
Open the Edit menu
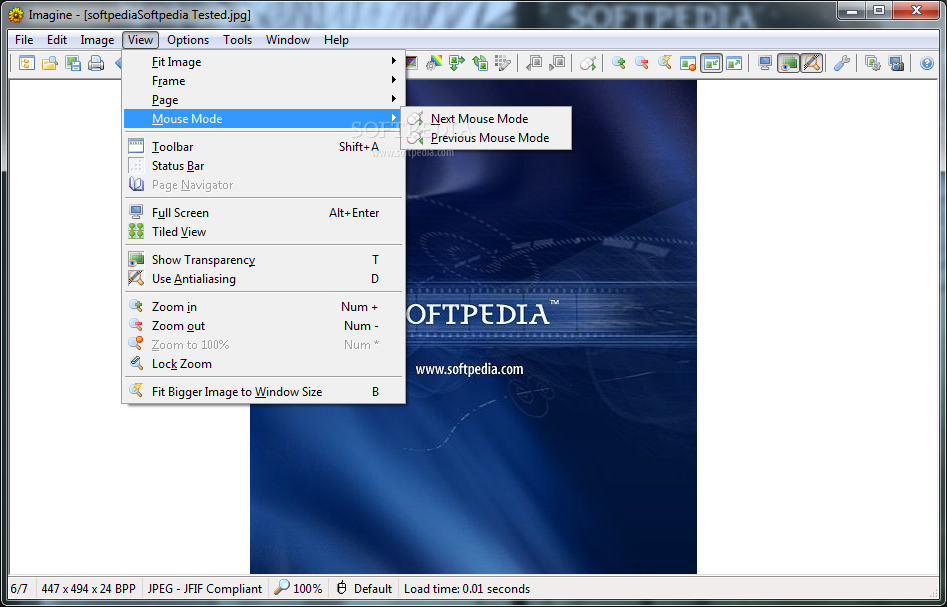tap(57, 40)
